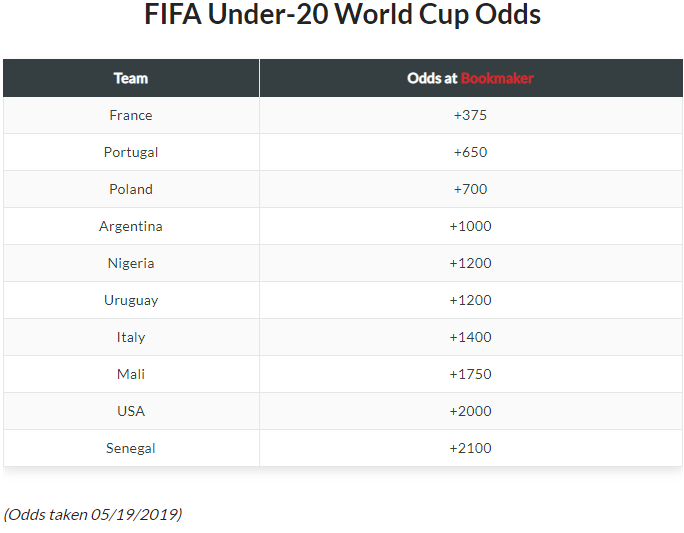Select the Poland team cell
Viewport: 684px width, 533px height.
[x=131, y=189]
